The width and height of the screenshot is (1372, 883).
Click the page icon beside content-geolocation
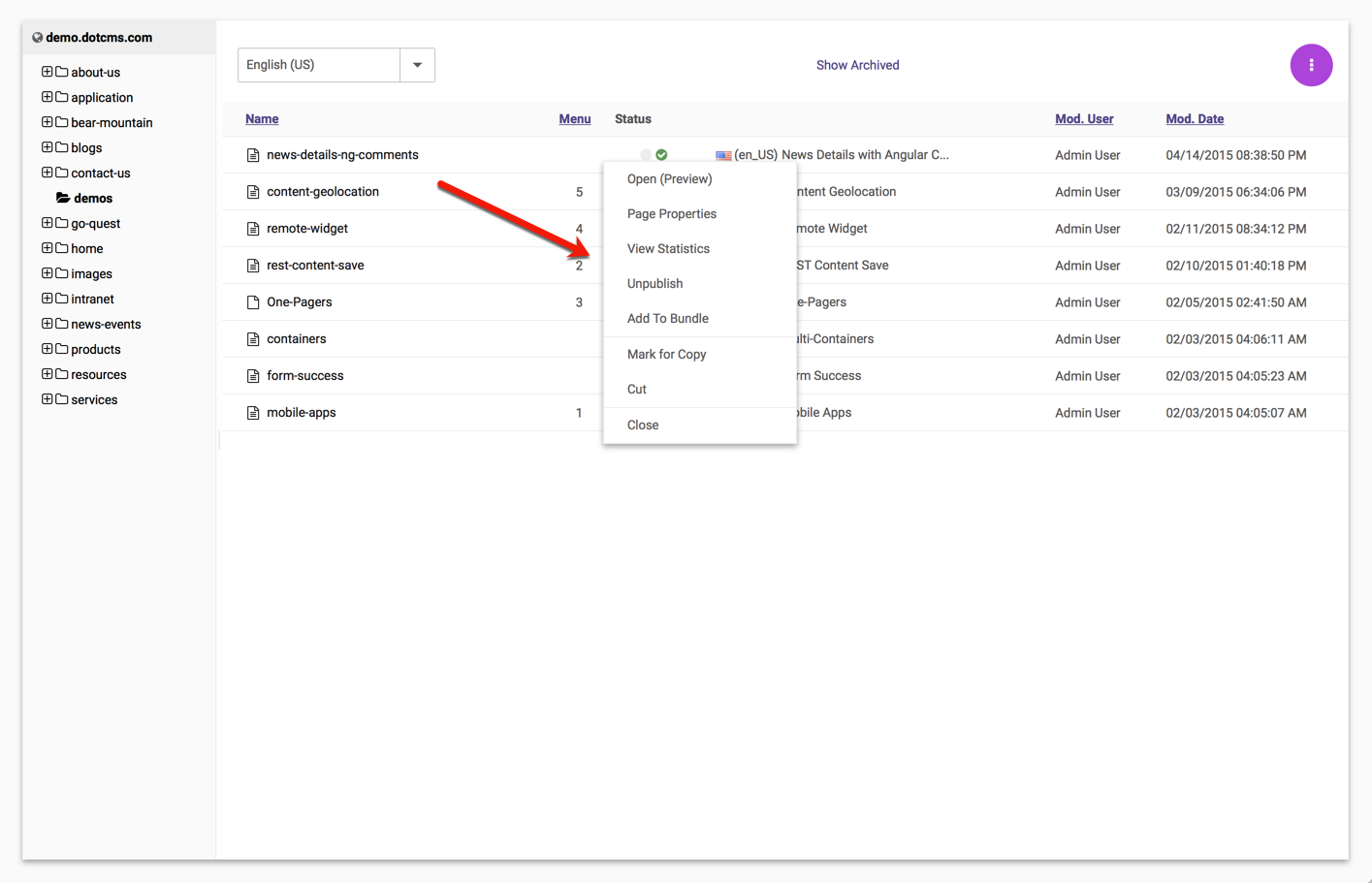(x=253, y=192)
